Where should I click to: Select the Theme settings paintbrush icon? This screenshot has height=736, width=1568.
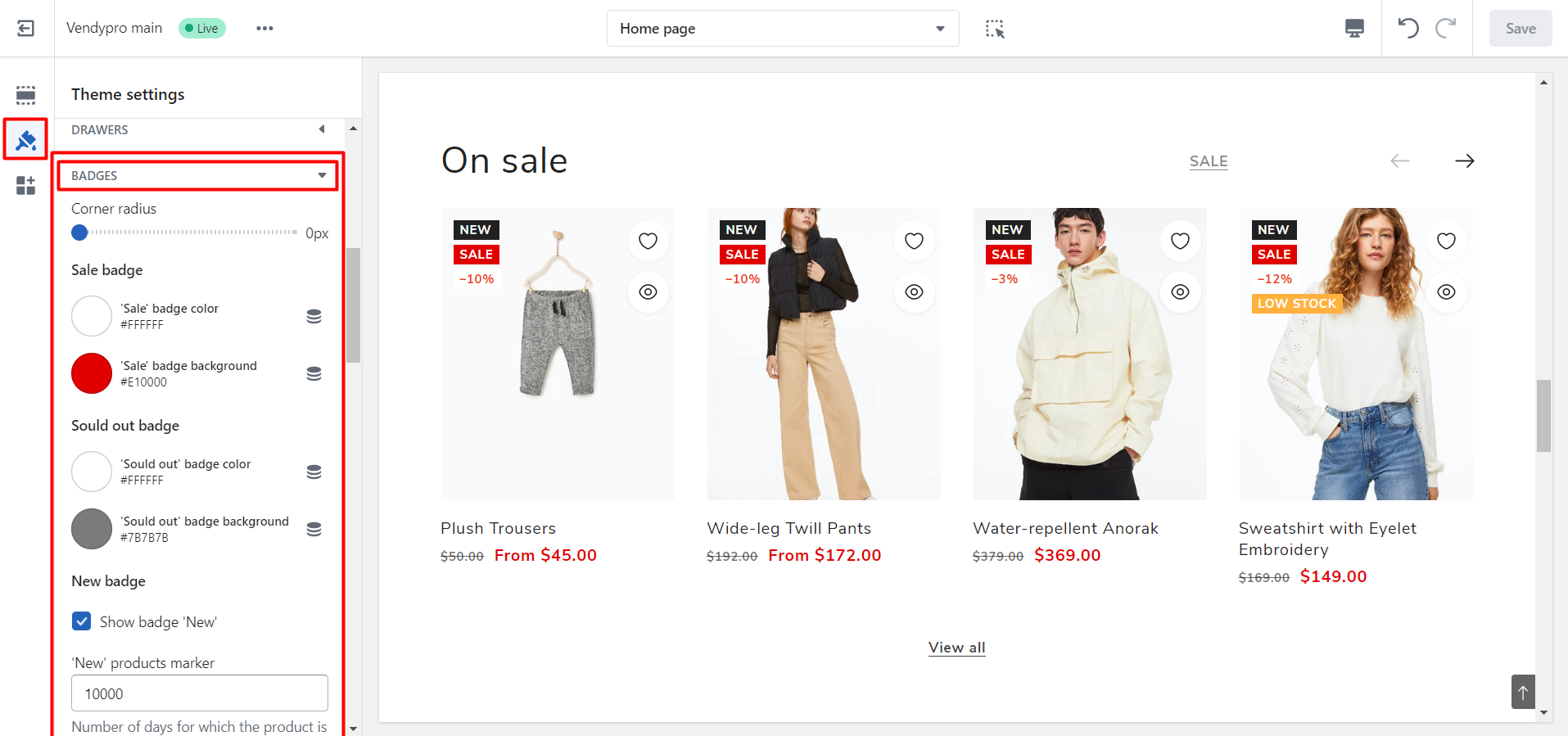pos(25,139)
